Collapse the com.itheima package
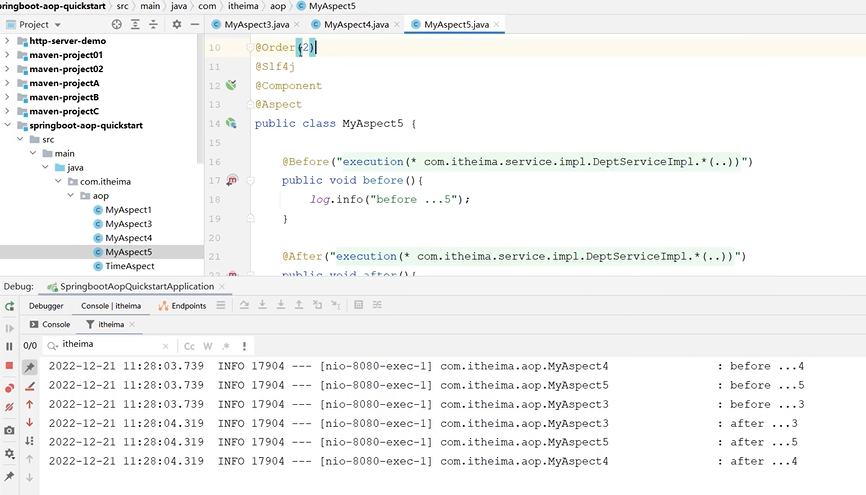Screen dimensions: 866x495 pos(58,181)
